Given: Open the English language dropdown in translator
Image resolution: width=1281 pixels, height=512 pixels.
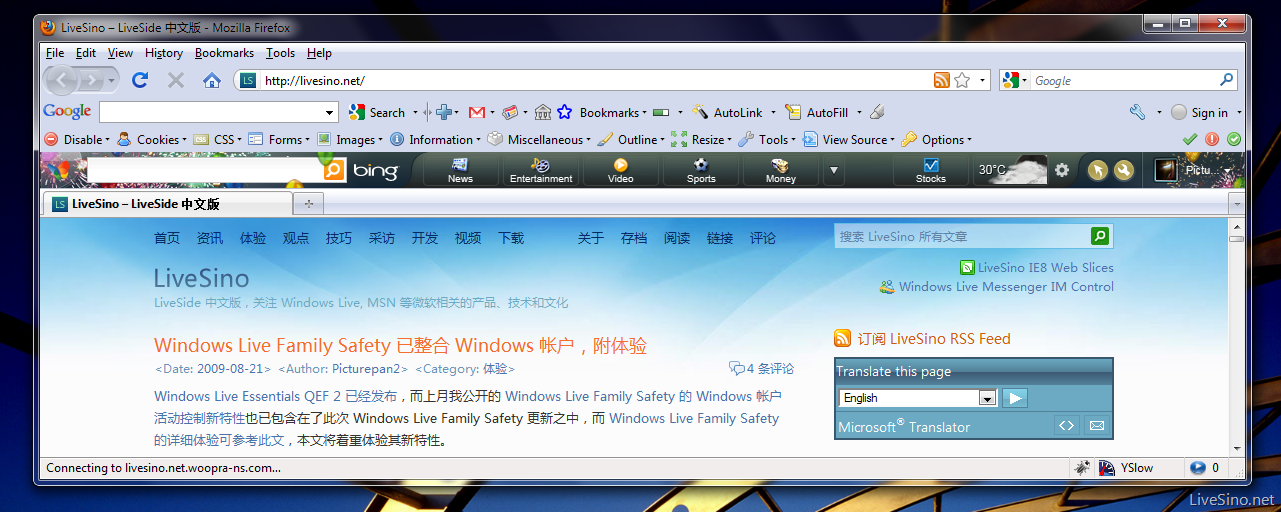Looking at the screenshot, I should pyautogui.click(x=918, y=397).
